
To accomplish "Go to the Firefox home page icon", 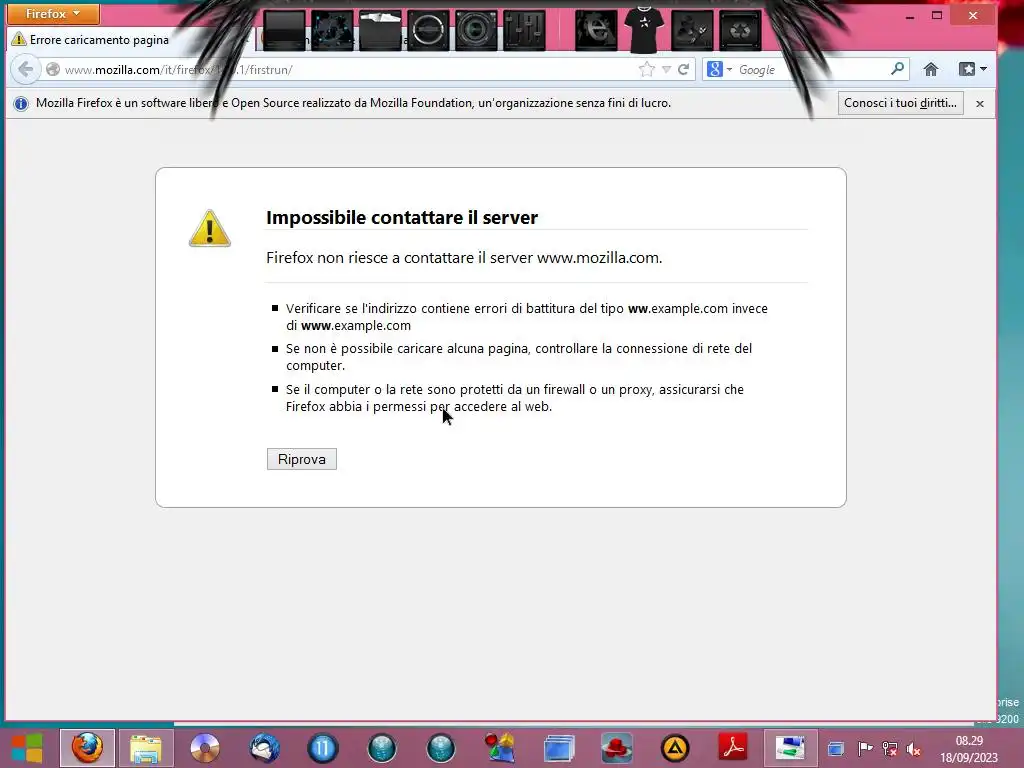I will pyautogui.click(x=931, y=69).
